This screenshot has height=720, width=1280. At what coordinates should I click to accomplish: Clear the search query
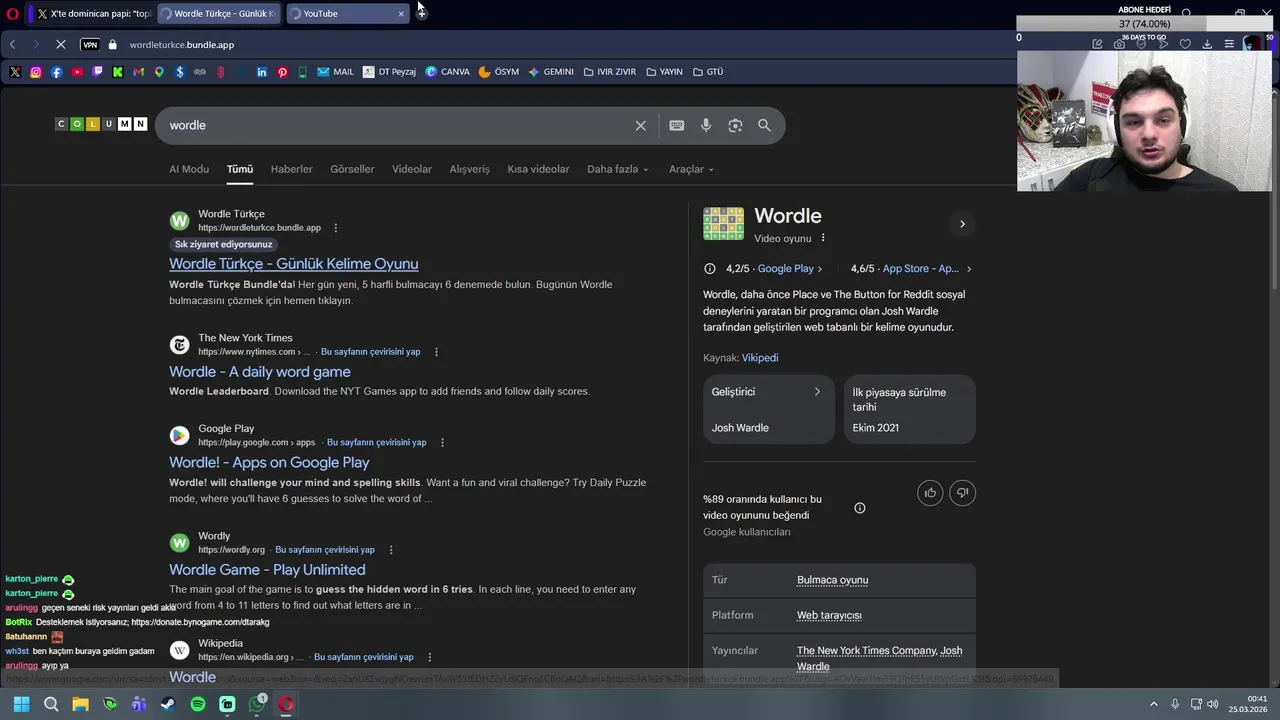[641, 125]
